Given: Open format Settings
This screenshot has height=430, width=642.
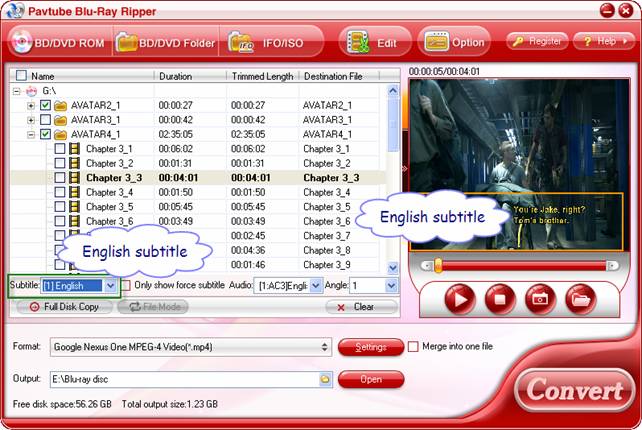Looking at the screenshot, I should [x=371, y=347].
